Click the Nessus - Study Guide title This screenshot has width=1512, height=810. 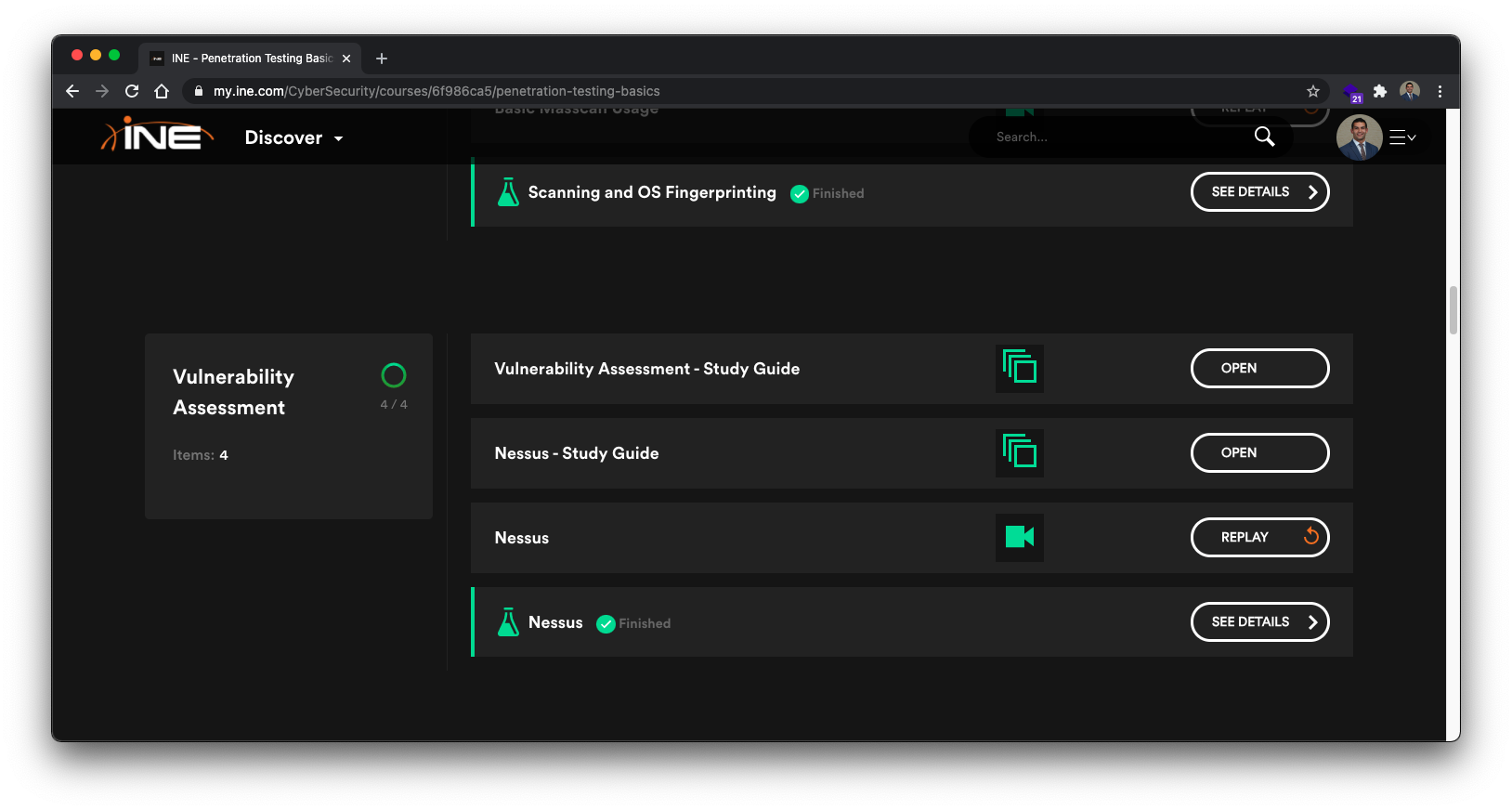[576, 453]
